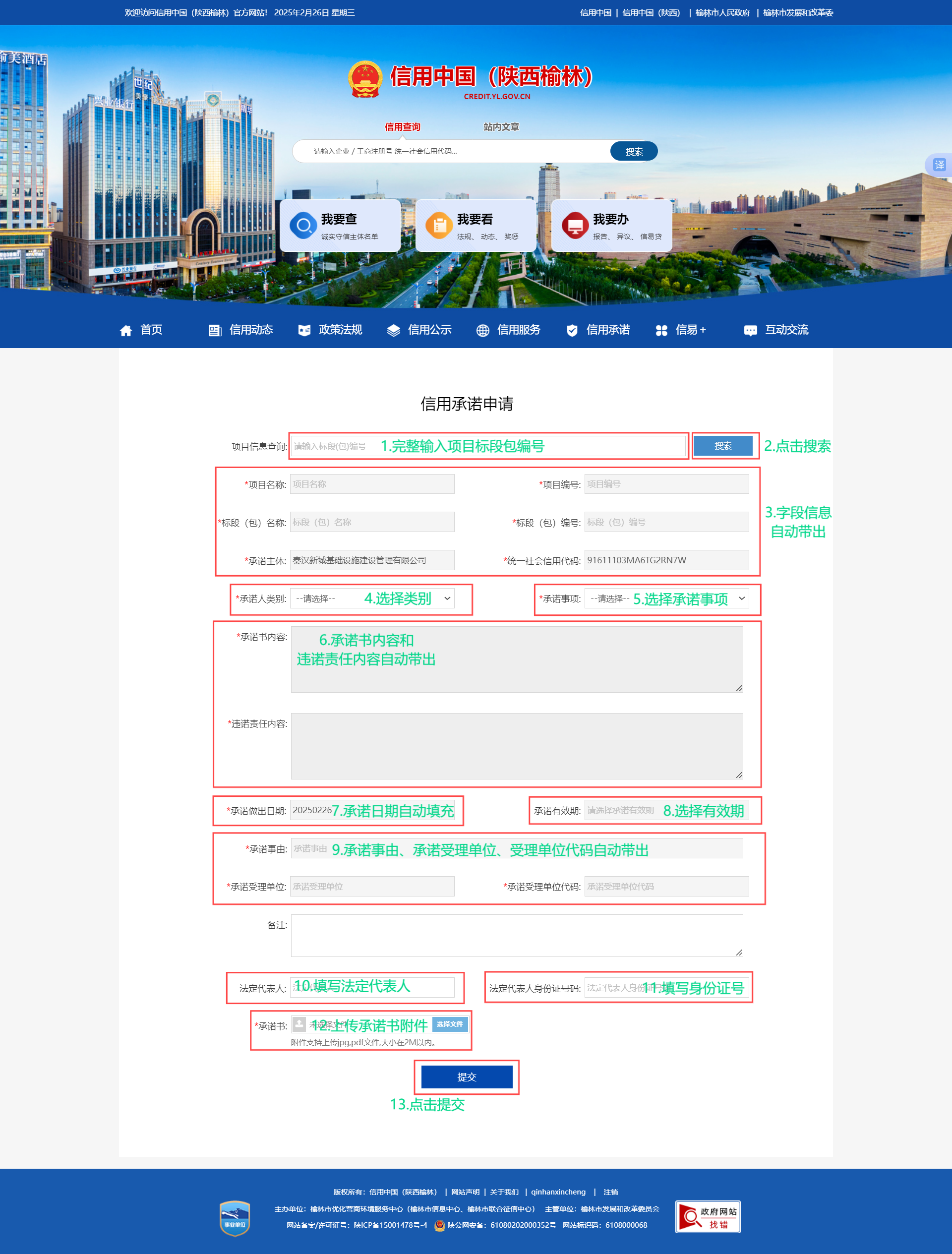
Task: Click the 我要办 red monitor icon
Action: click(x=576, y=226)
